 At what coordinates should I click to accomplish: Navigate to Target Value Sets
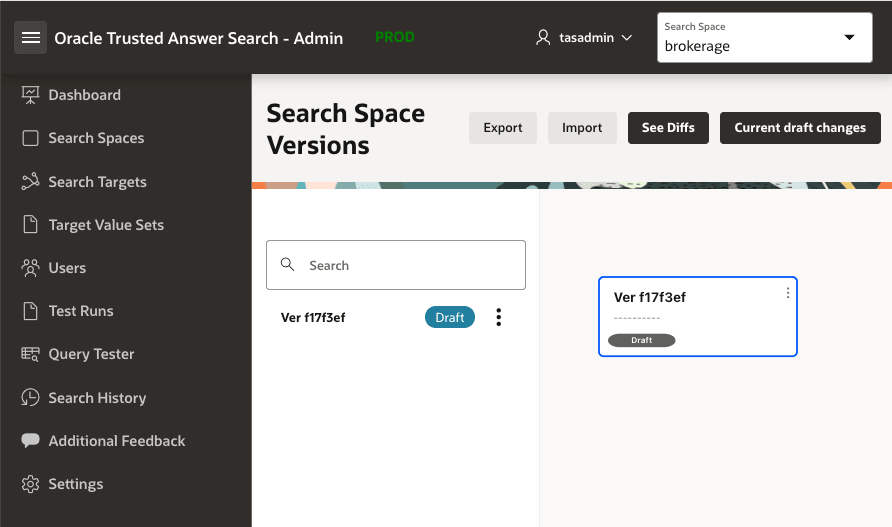(106, 225)
